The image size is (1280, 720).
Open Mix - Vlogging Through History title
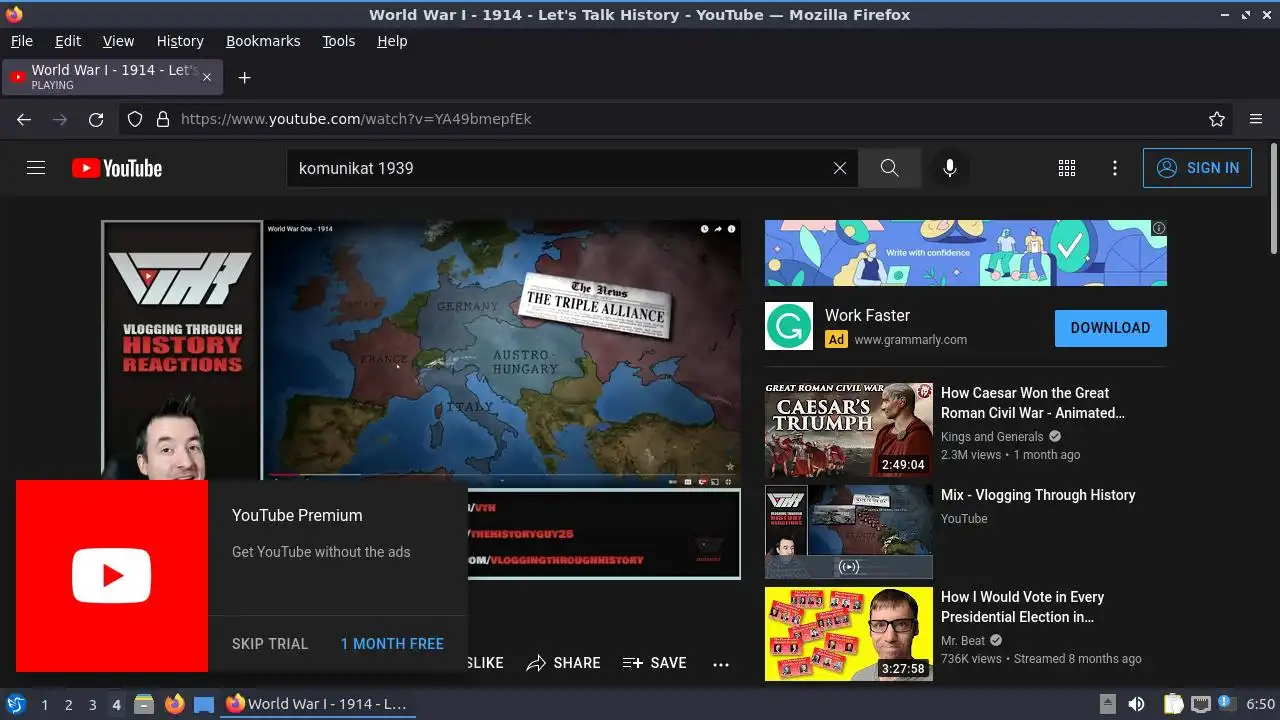1038,495
